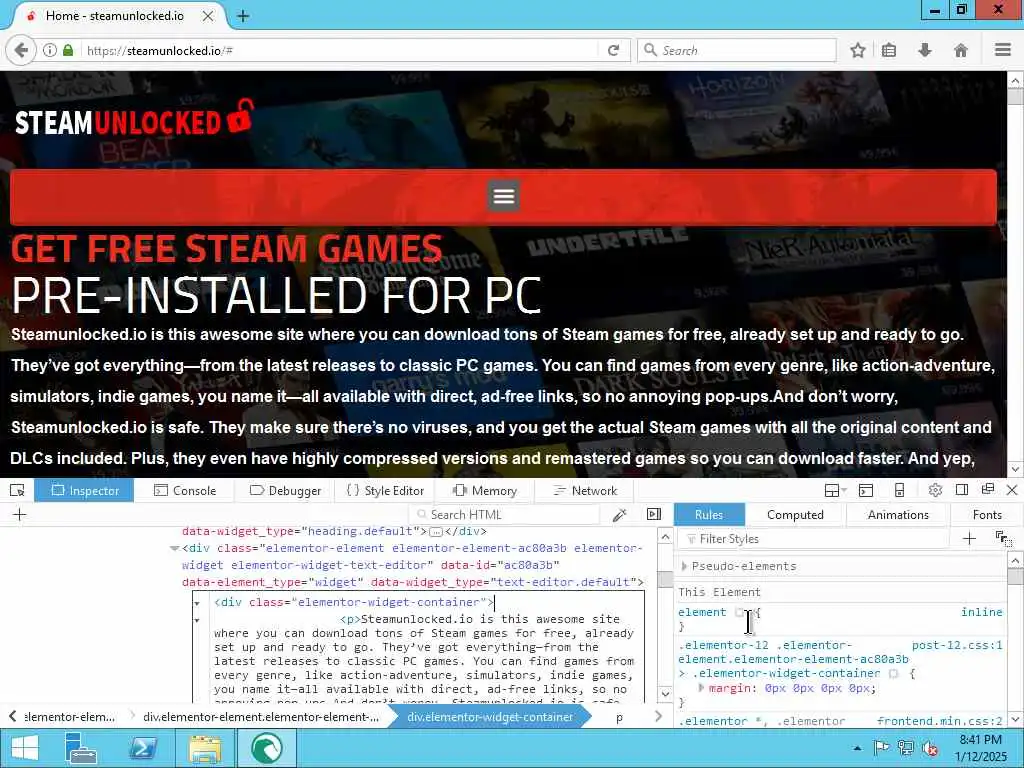1024x768 pixels.
Task: Click the Filter Styles field
Action: 813,539
